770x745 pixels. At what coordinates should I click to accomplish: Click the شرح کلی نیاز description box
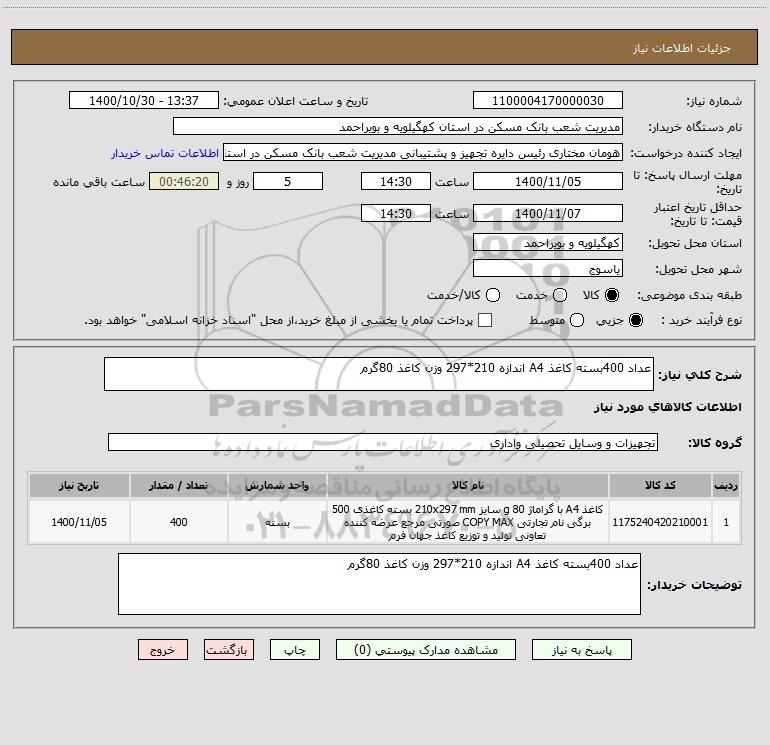pos(379,374)
